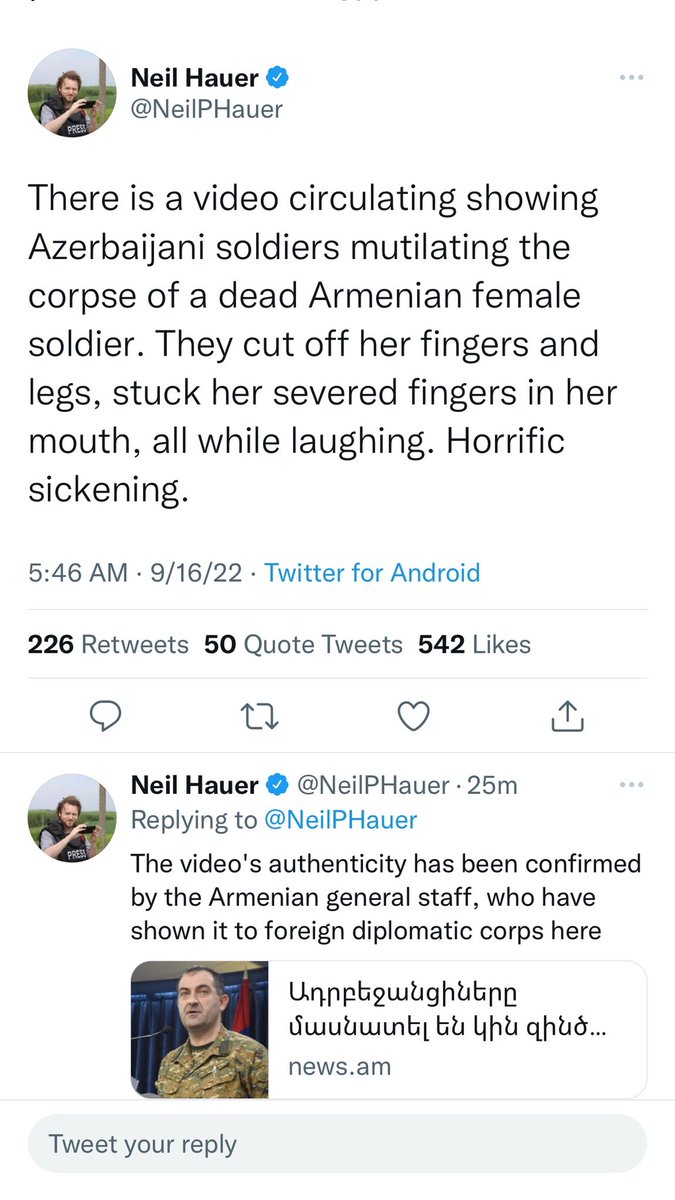The height and width of the screenshot is (1200, 675).
Task: Open the @NeilPHauer handle below the top name
Action: click(207, 110)
